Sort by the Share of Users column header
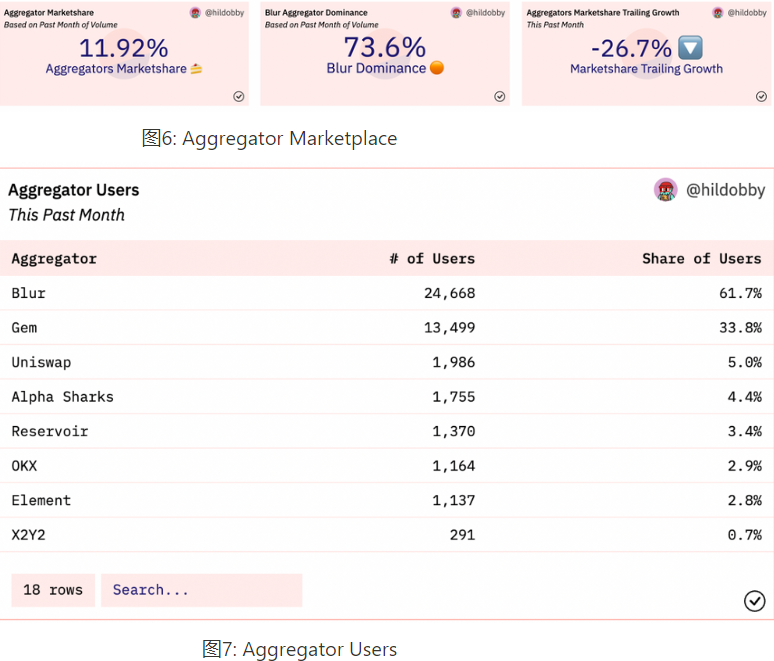This screenshot has height=661, width=774. (x=701, y=259)
